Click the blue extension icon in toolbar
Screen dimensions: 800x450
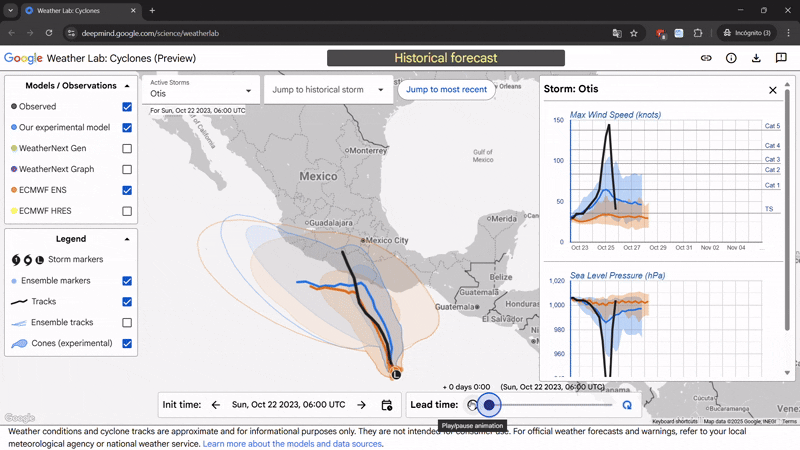(x=679, y=33)
